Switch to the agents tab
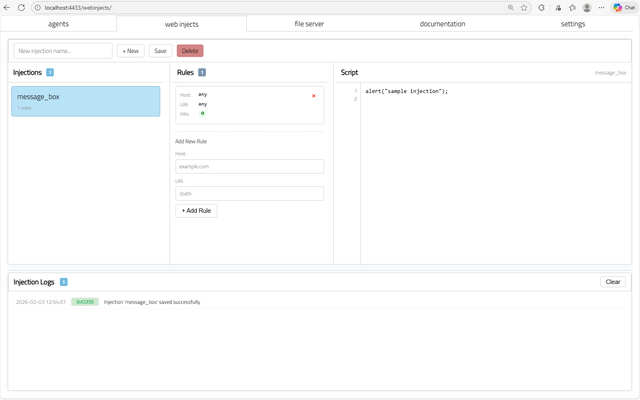Image resolution: width=640 pixels, height=400 pixels. pos(58,24)
